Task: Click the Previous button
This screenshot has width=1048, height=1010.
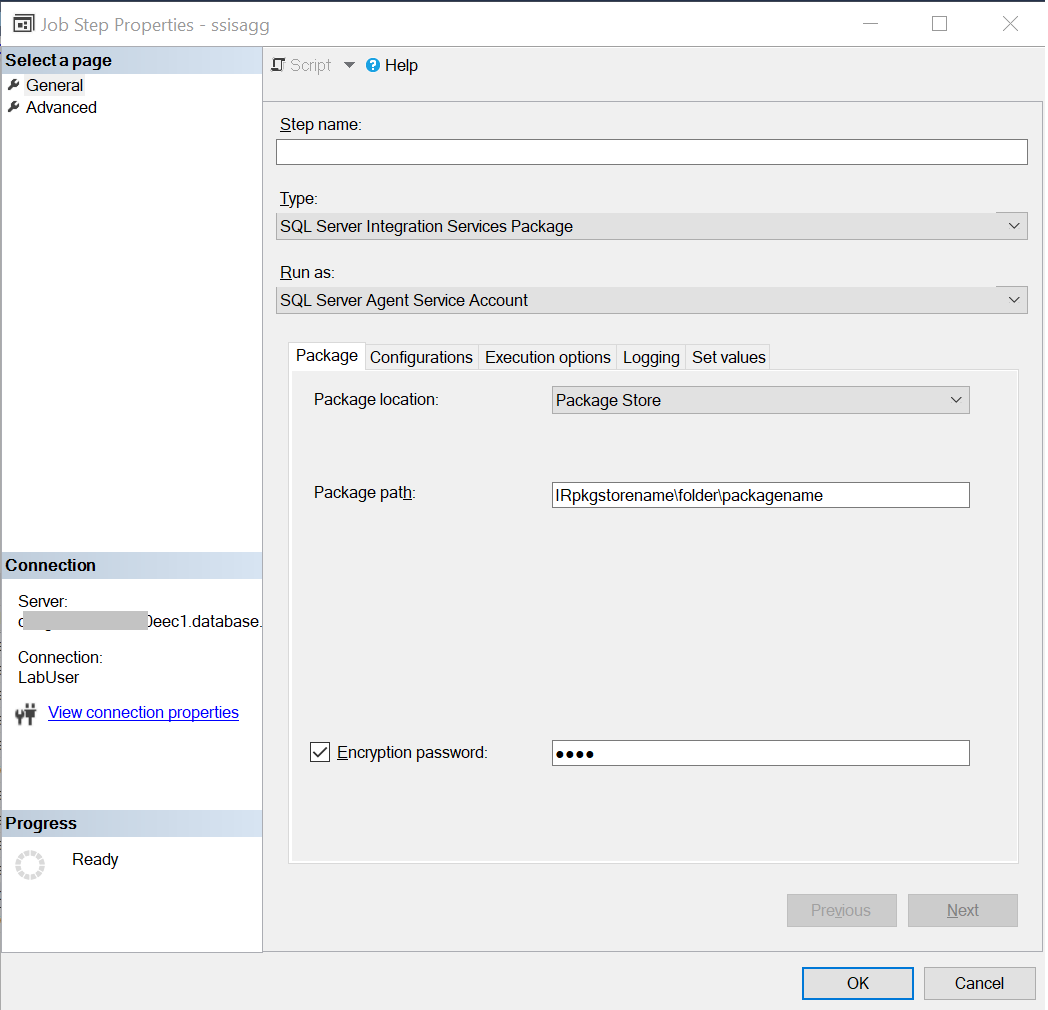Action: (x=841, y=910)
